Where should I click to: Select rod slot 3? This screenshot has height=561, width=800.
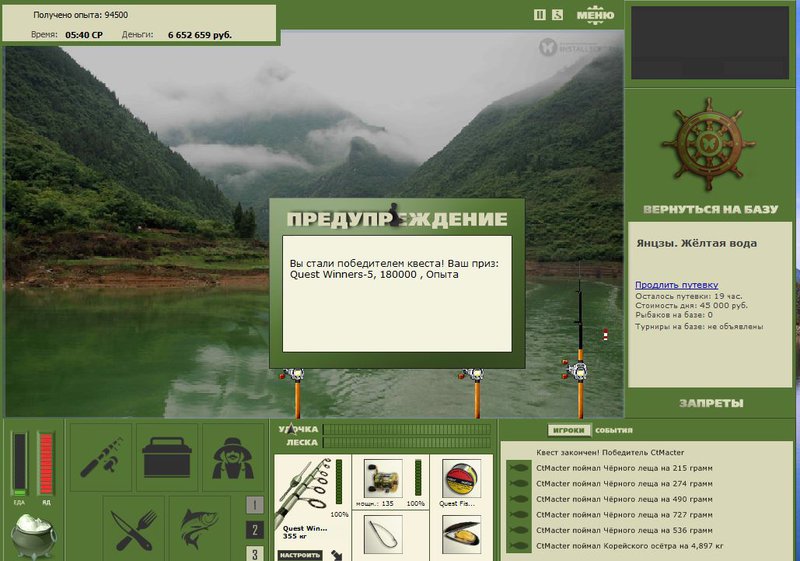(255, 553)
